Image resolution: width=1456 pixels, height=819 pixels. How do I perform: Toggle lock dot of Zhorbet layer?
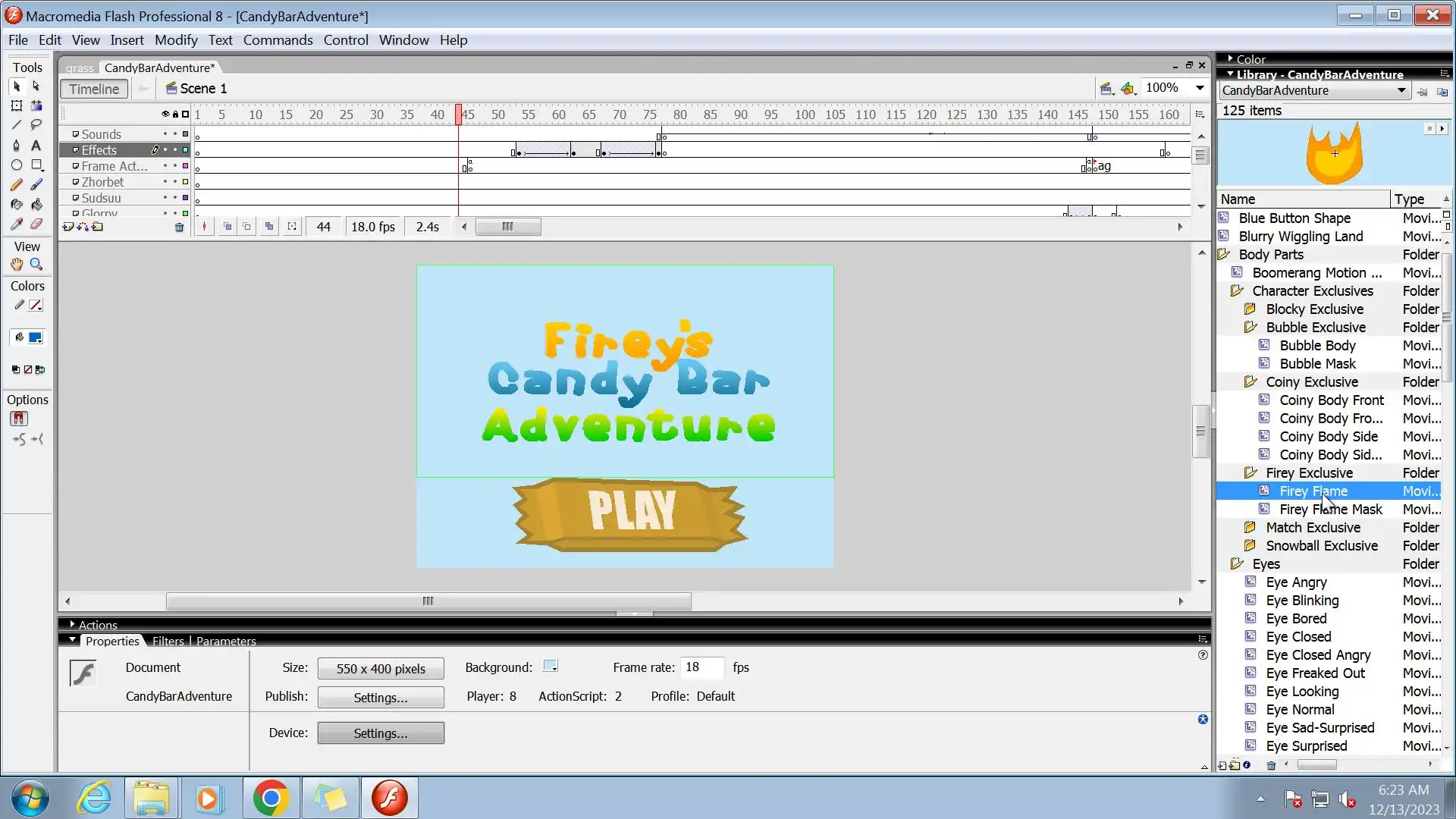click(175, 182)
